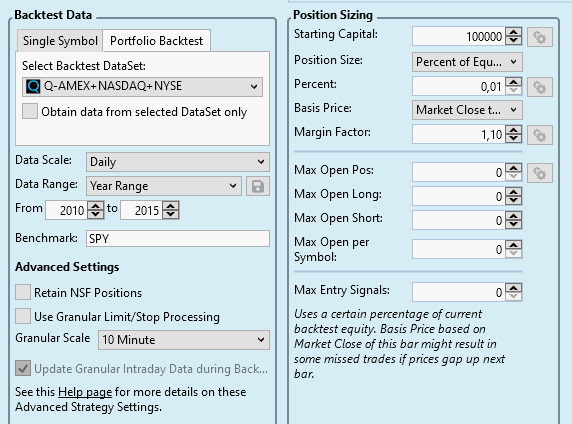Viewport: 572px width, 424px height.
Task: Expand the Data Range dropdown showing Year Range
Action: coord(164,186)
